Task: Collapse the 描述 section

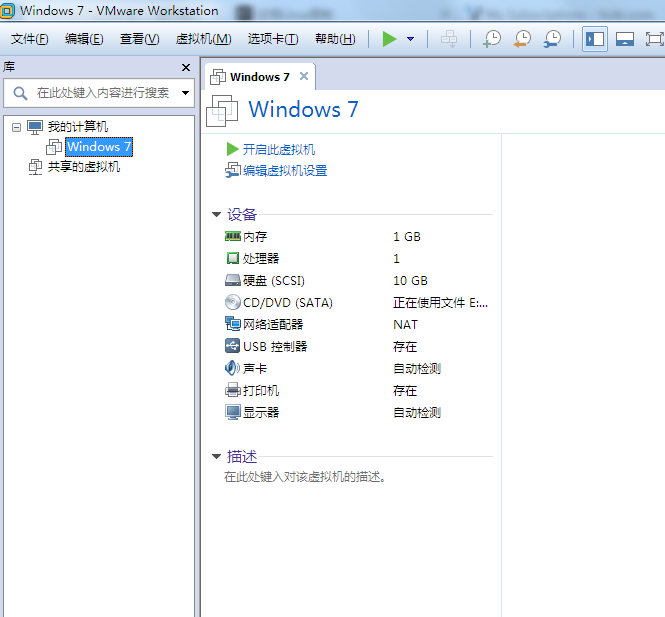Action: point(216,457)
